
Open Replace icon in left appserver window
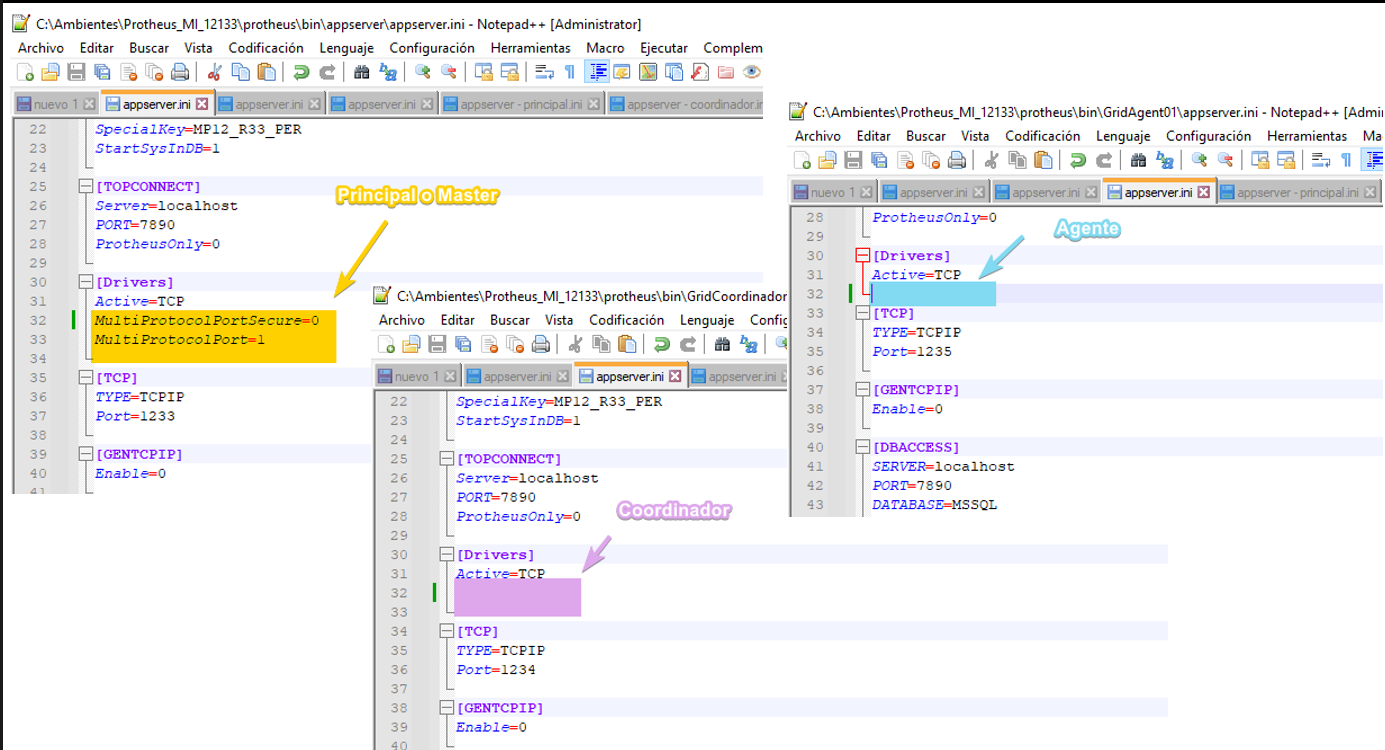tap(388, 72)
